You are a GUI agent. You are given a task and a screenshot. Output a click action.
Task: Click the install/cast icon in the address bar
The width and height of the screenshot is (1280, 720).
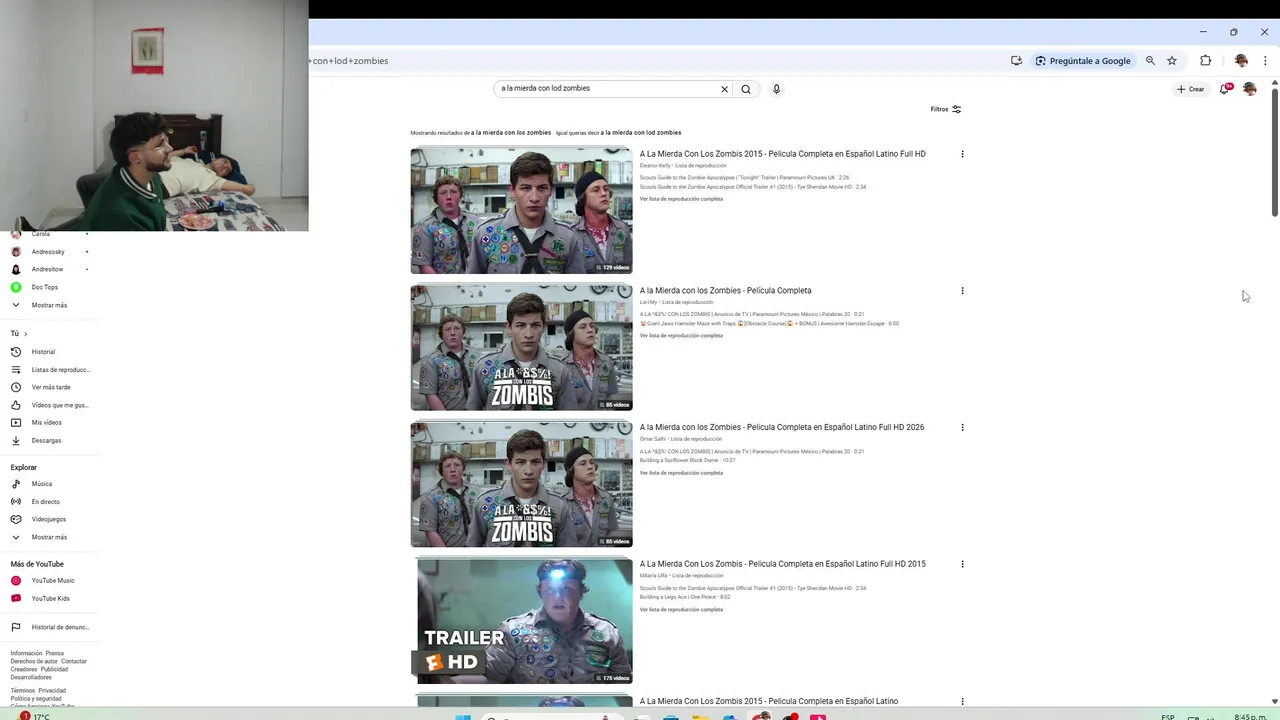point(1016,61)
